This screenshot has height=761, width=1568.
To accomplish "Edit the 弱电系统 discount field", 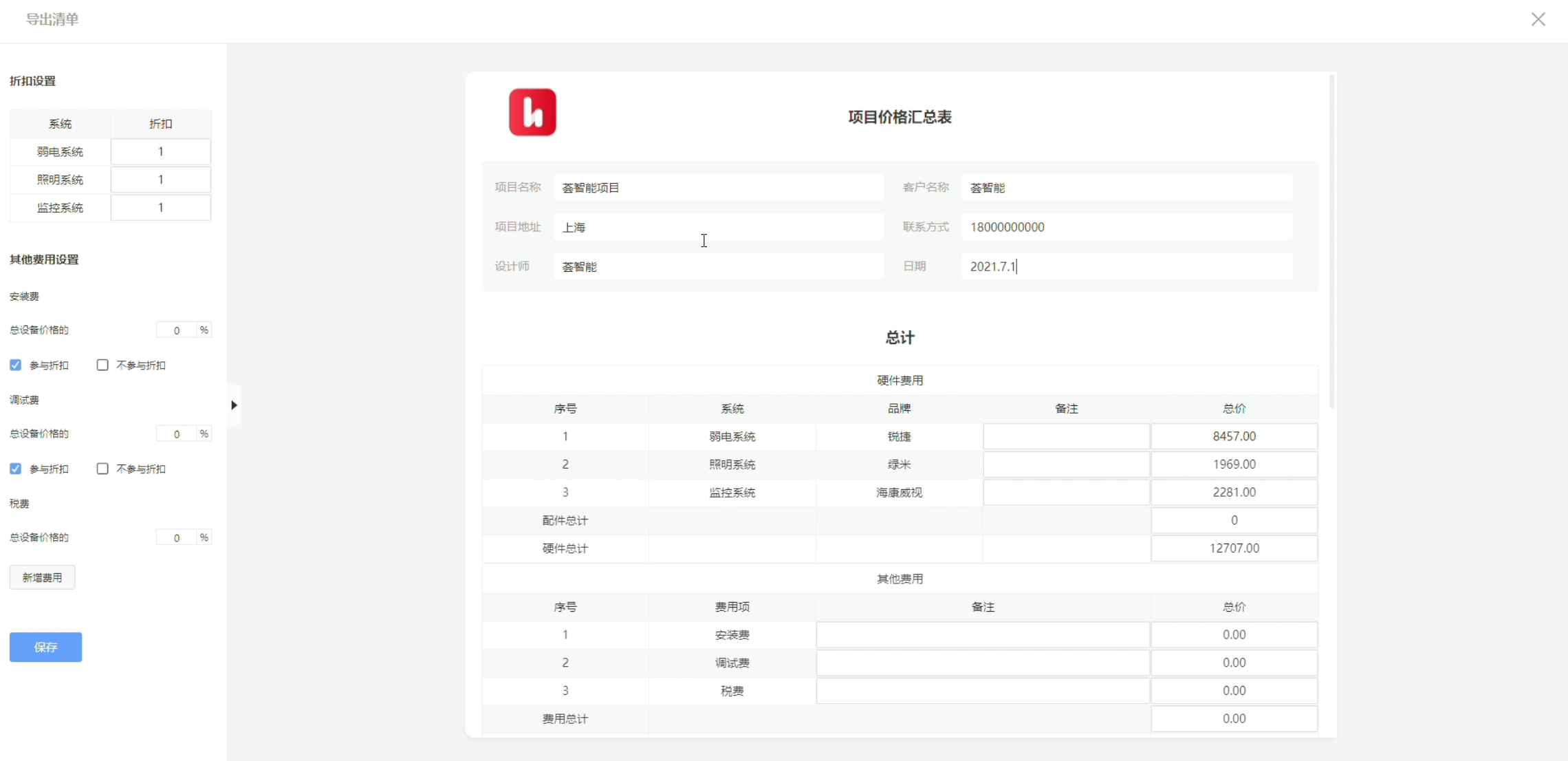I will [161, 152].
